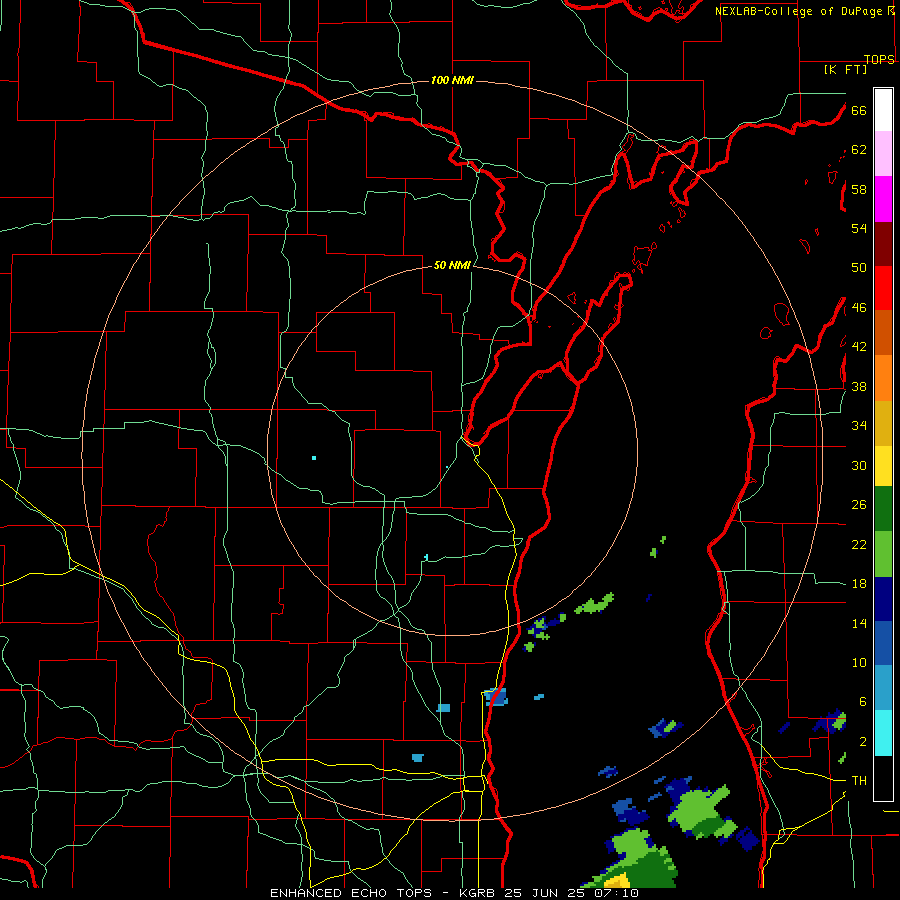Click the "26" legend value
Screen dimensions: 900x900
tap(859, 505)
